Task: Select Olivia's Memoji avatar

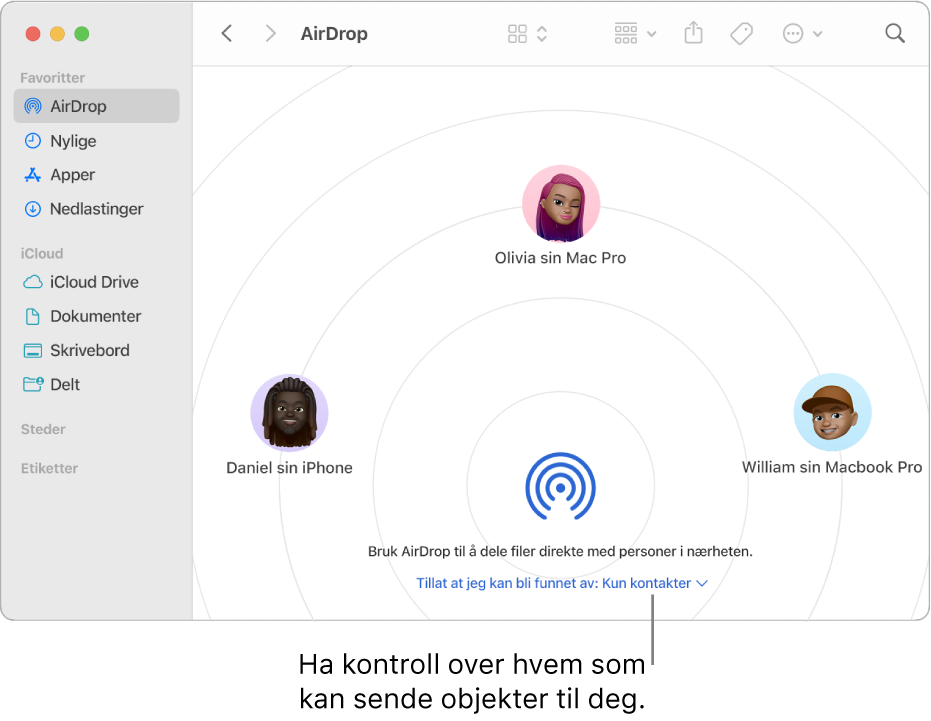Action: pyautogui.click(x=561, y=204)
